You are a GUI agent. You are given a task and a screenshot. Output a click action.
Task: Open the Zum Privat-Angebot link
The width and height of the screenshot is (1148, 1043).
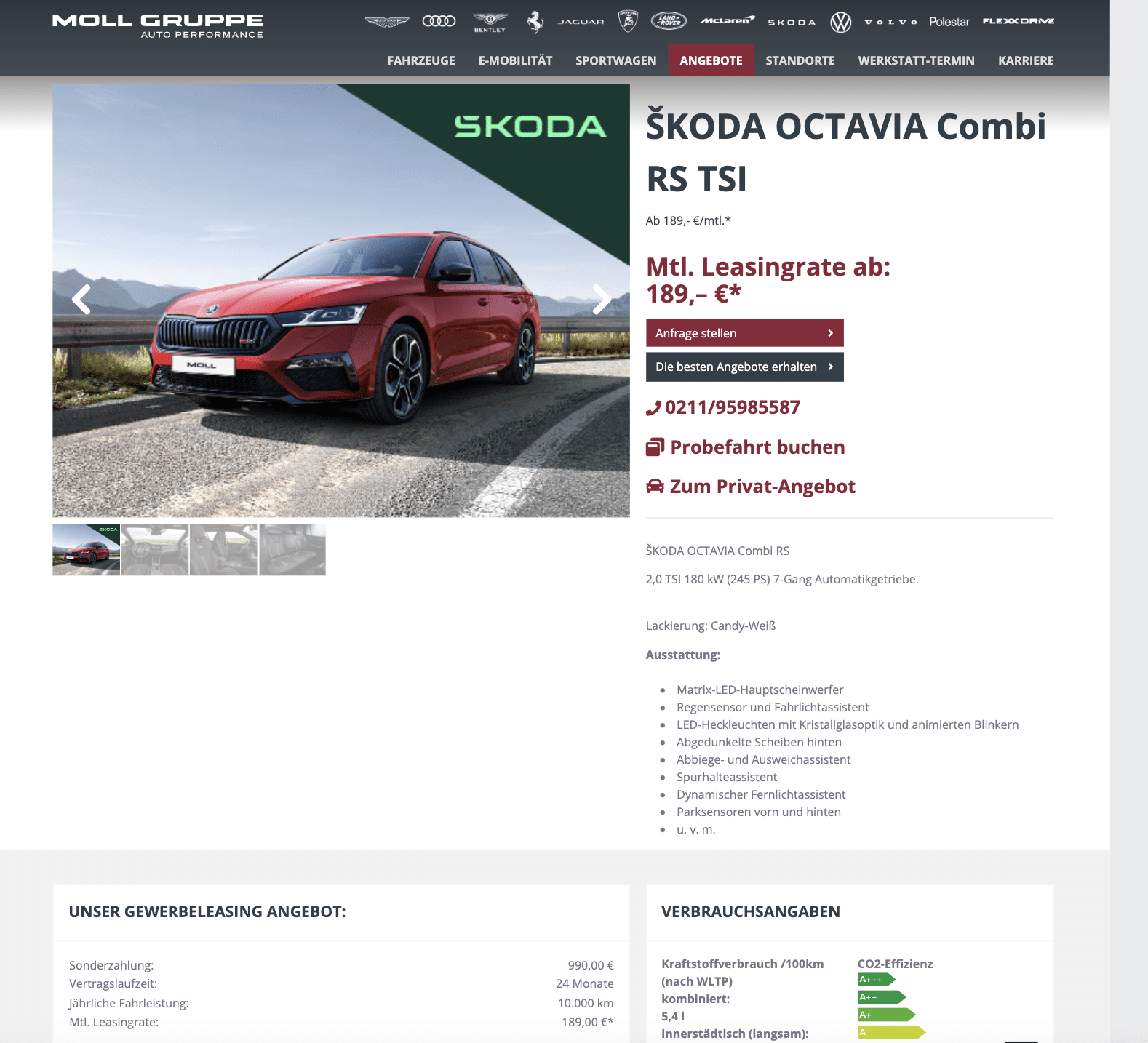751,486
